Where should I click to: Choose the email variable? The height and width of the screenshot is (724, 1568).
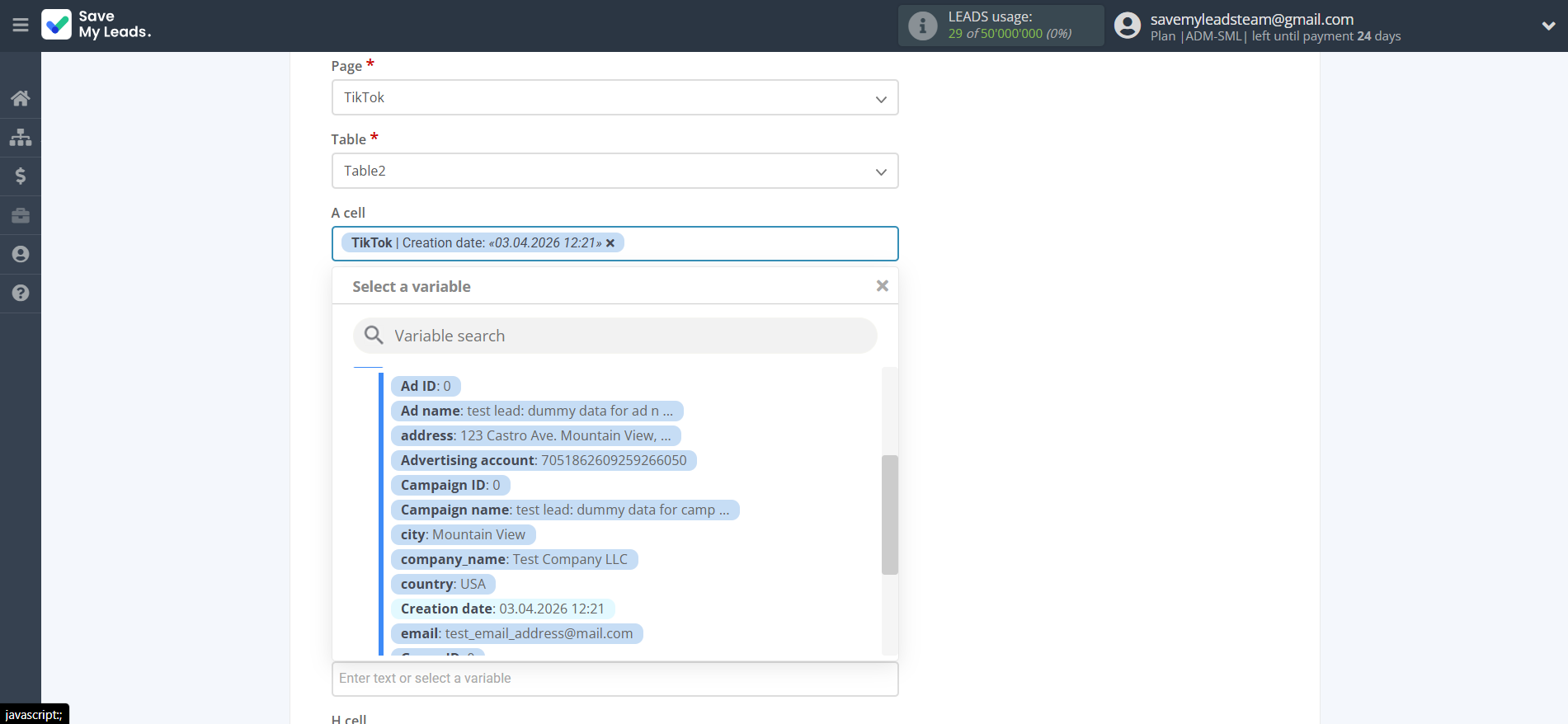click(516, 633)
